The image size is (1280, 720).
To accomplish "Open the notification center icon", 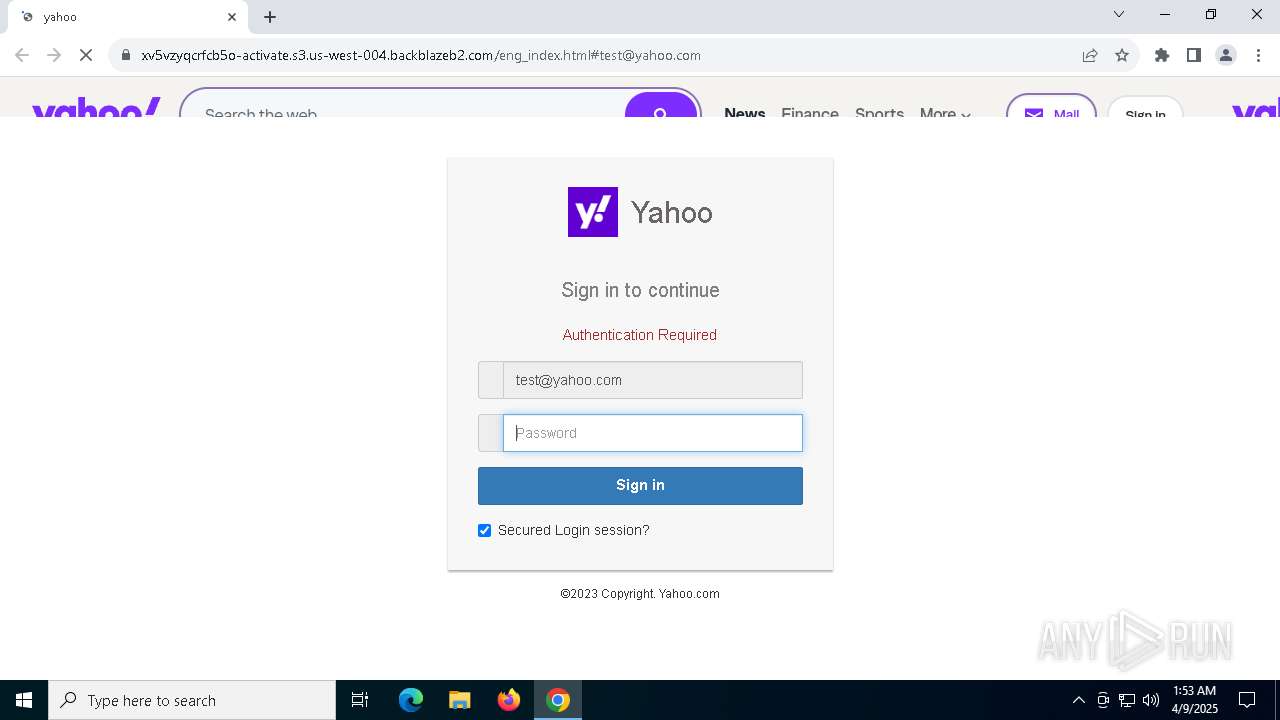I will tap(1247, 700).
